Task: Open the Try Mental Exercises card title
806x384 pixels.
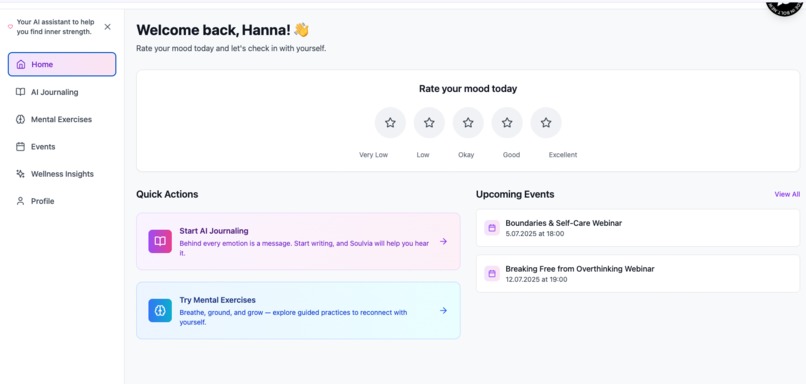Action: point(217,300)
